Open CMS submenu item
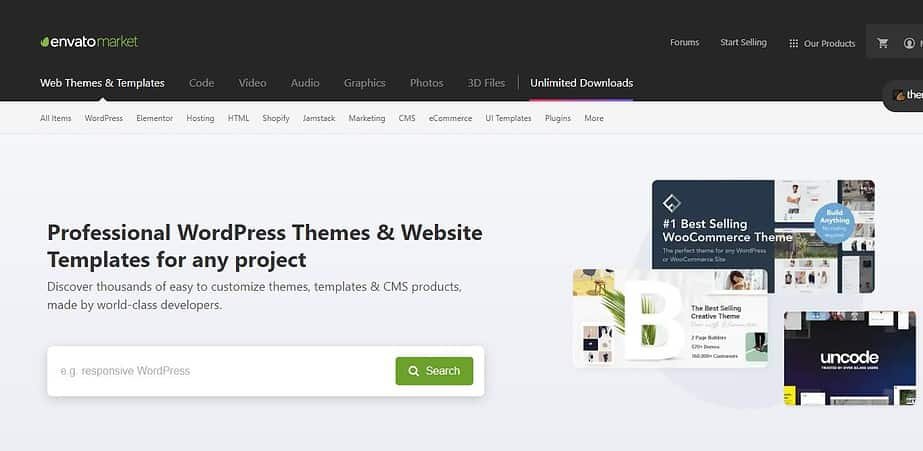This screenshot has height=451, width=923. pos(407,118)
